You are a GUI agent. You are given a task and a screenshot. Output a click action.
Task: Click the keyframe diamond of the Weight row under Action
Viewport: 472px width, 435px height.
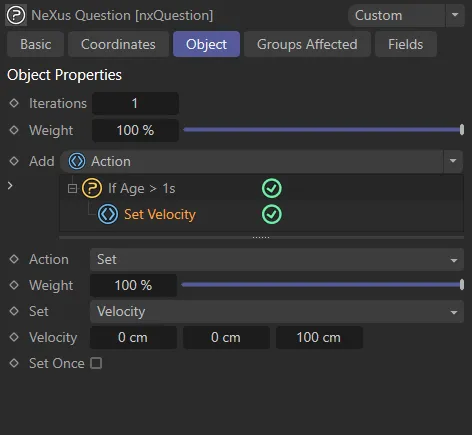point(14,285)
